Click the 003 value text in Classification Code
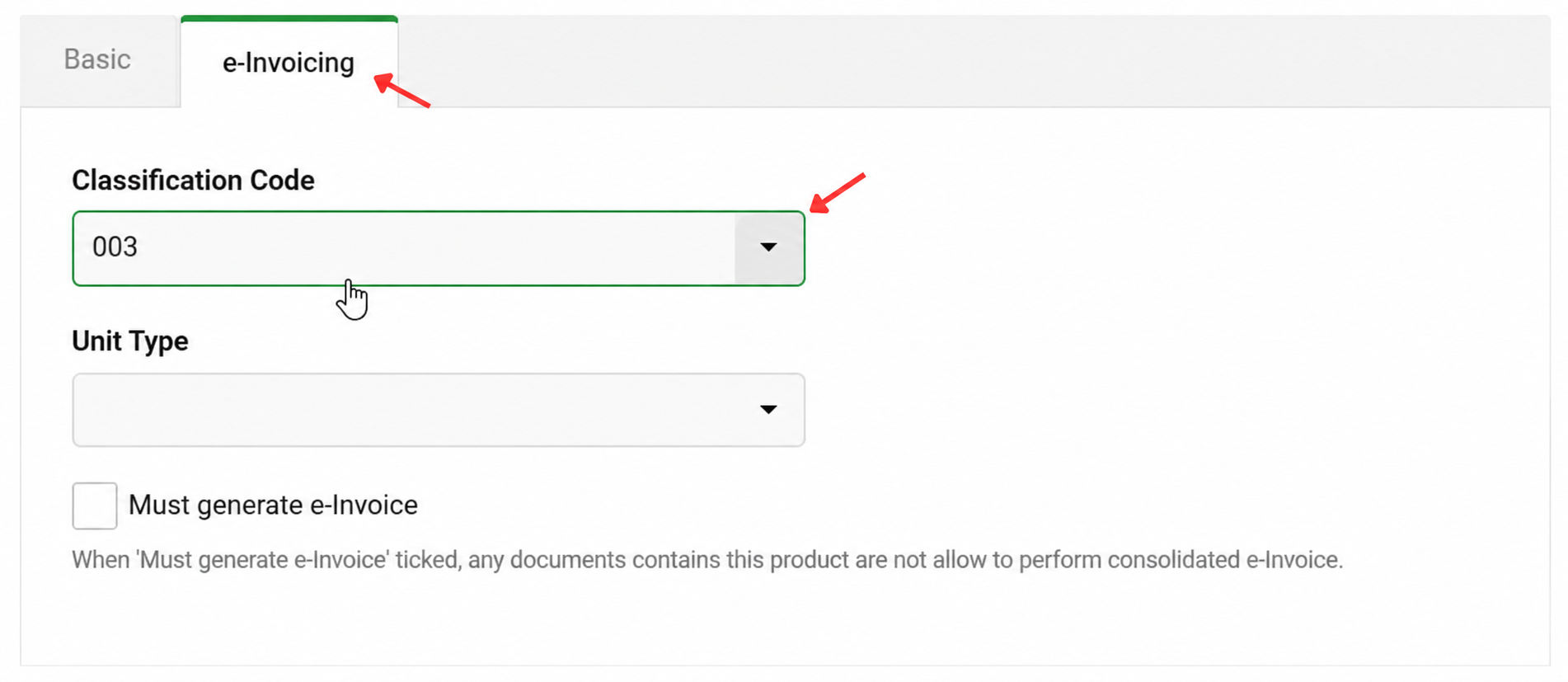This screenshot has height=682, width=1568. pos(115,247)
